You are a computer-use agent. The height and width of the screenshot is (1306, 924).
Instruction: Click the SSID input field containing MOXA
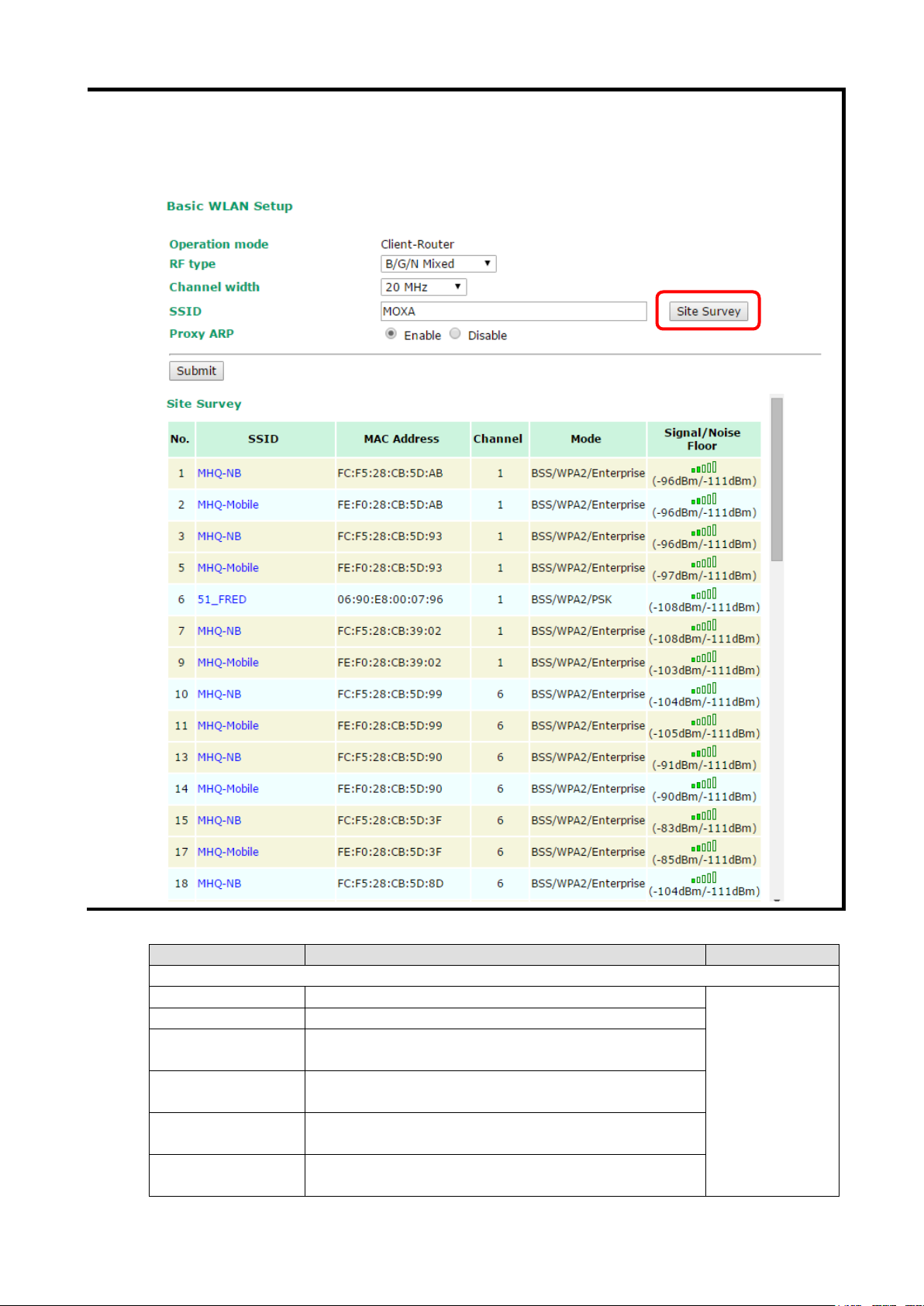tap(513, 311)
